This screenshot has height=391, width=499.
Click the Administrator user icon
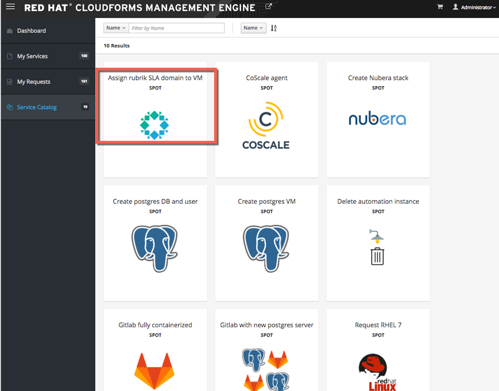[455, 7]
